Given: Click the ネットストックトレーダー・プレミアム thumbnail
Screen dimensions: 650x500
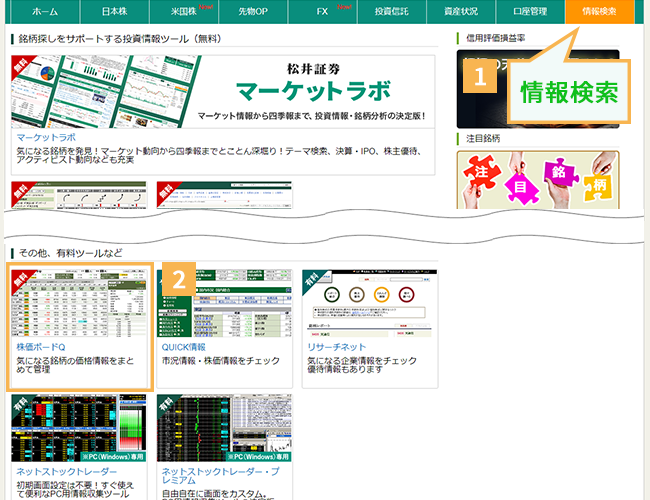Looking at the screenshot, I should tap(224, 428).
